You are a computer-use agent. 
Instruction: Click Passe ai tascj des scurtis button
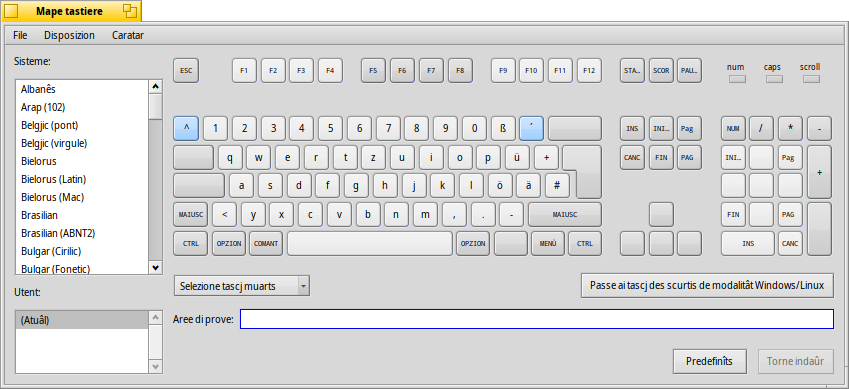[707, 286]
